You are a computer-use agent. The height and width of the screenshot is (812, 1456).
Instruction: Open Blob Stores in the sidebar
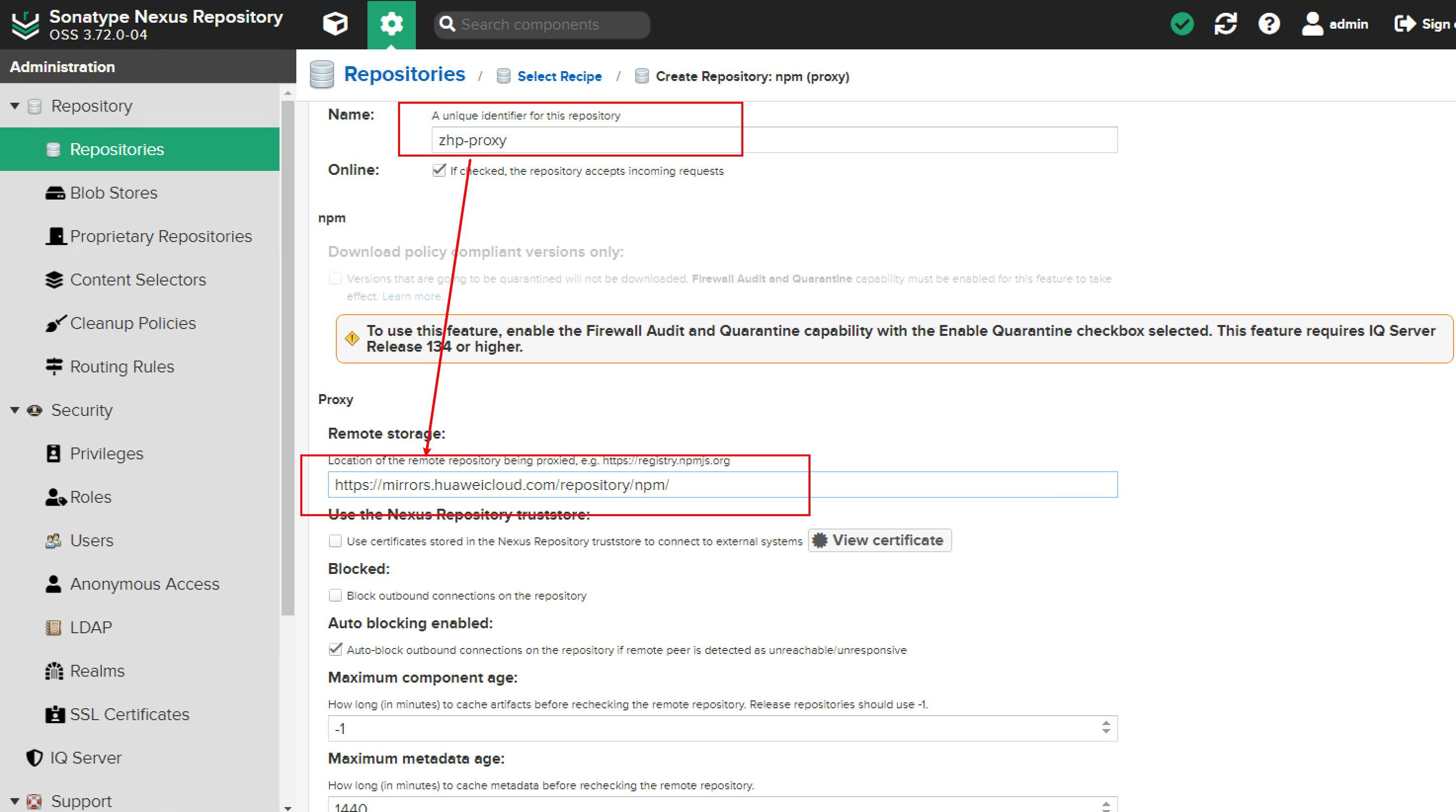(x=113, y=193)
